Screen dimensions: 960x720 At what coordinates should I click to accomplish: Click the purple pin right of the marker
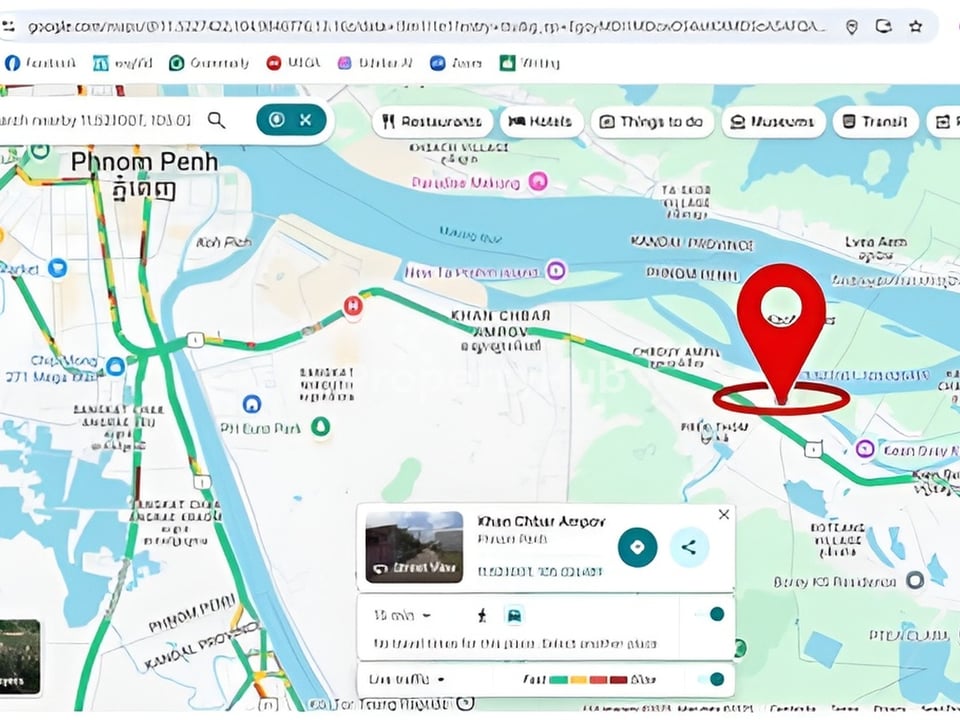tap(864, 449)
